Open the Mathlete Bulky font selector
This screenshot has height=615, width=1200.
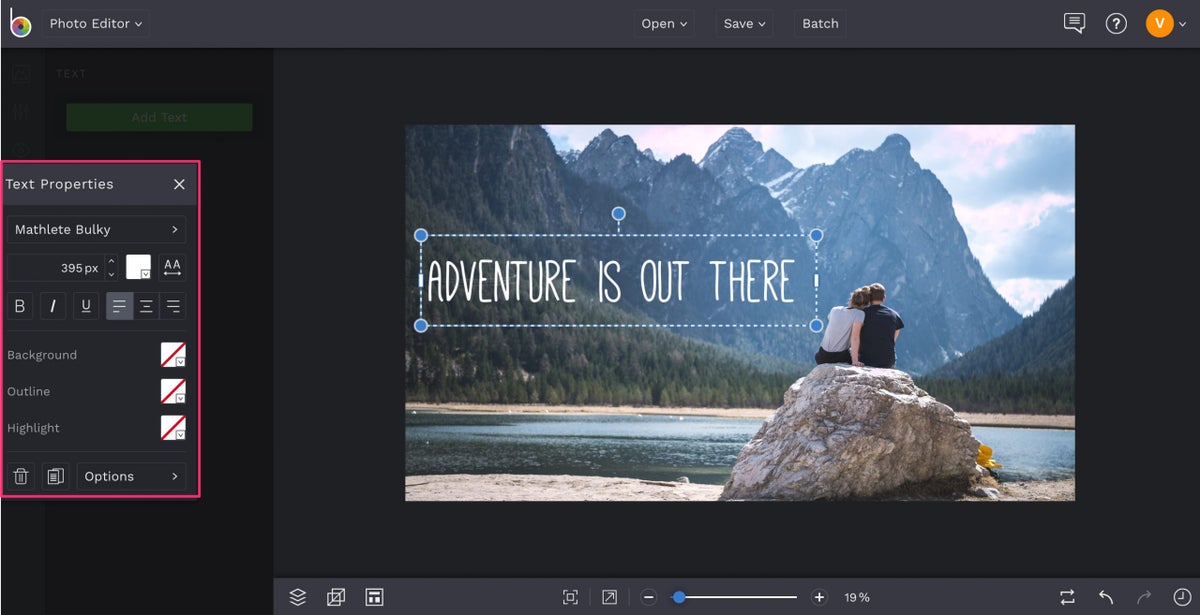96,230
